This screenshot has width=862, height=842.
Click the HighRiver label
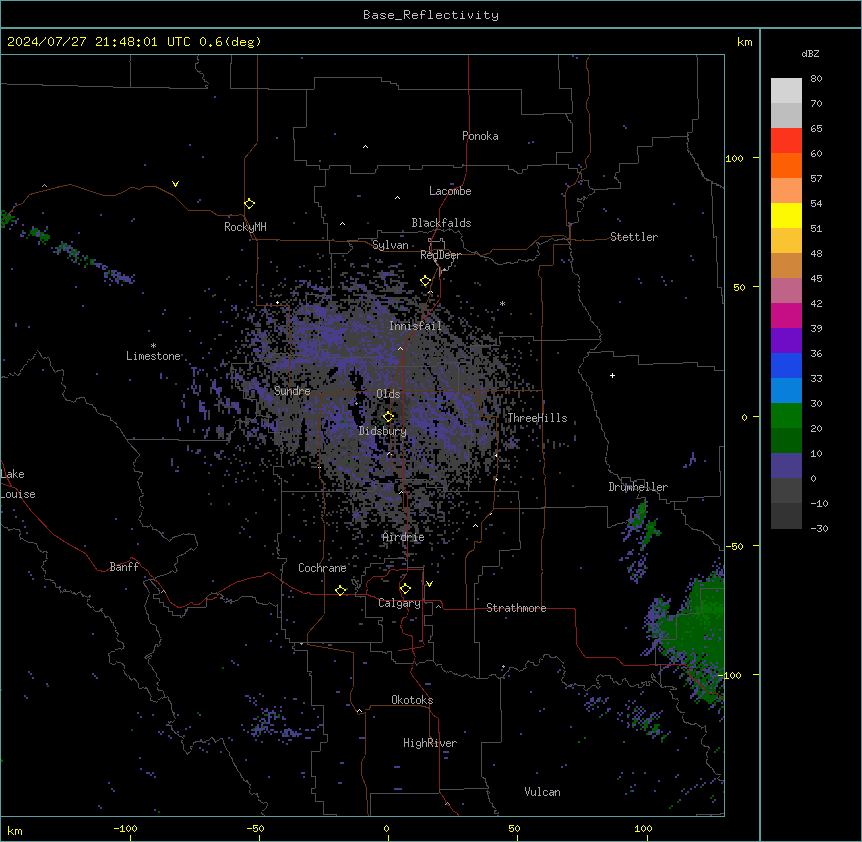(430, 743)
